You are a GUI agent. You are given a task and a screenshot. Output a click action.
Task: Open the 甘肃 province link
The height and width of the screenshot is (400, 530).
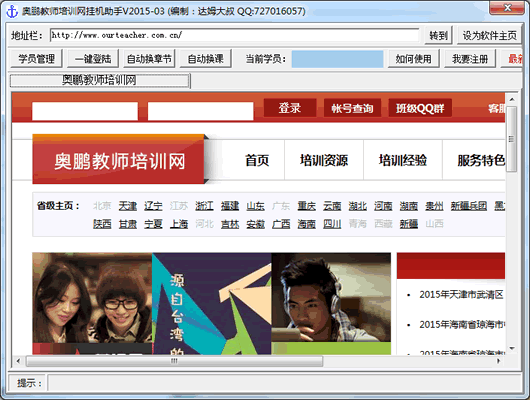tap(128, 223)
